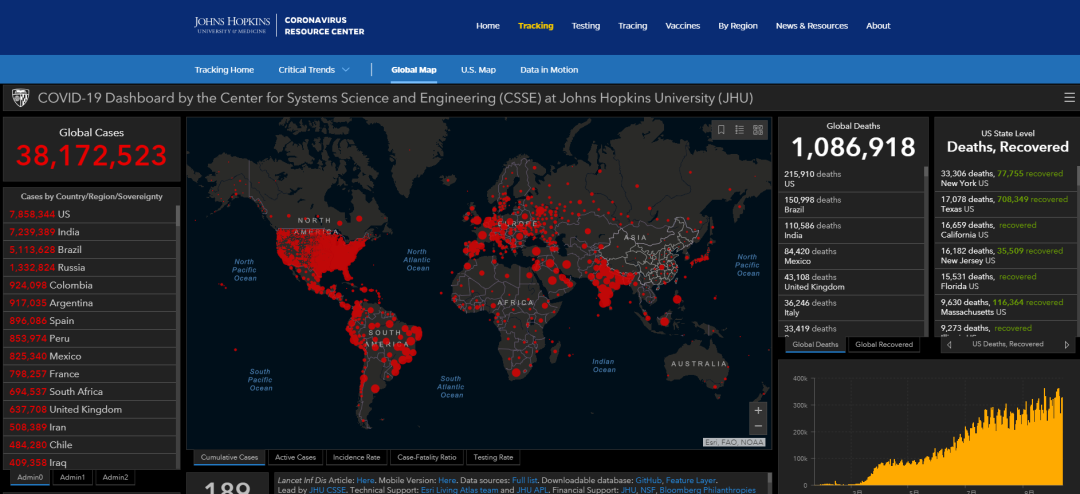This screenshot has height=494, width=1080.
Task: Select the US row in cases list
Action: [x=90, y=214]
